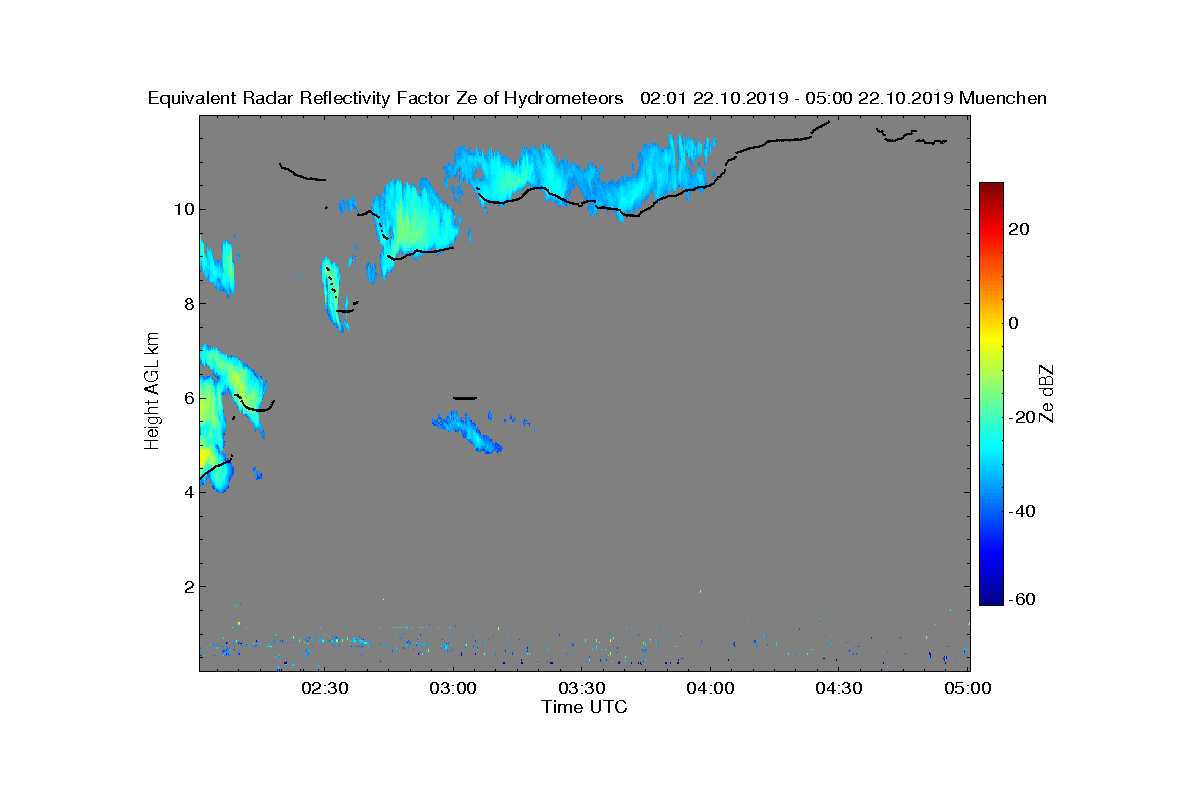1200x800 pixels.
Task: Click the height tick label 10
Action: coord(183,209)
